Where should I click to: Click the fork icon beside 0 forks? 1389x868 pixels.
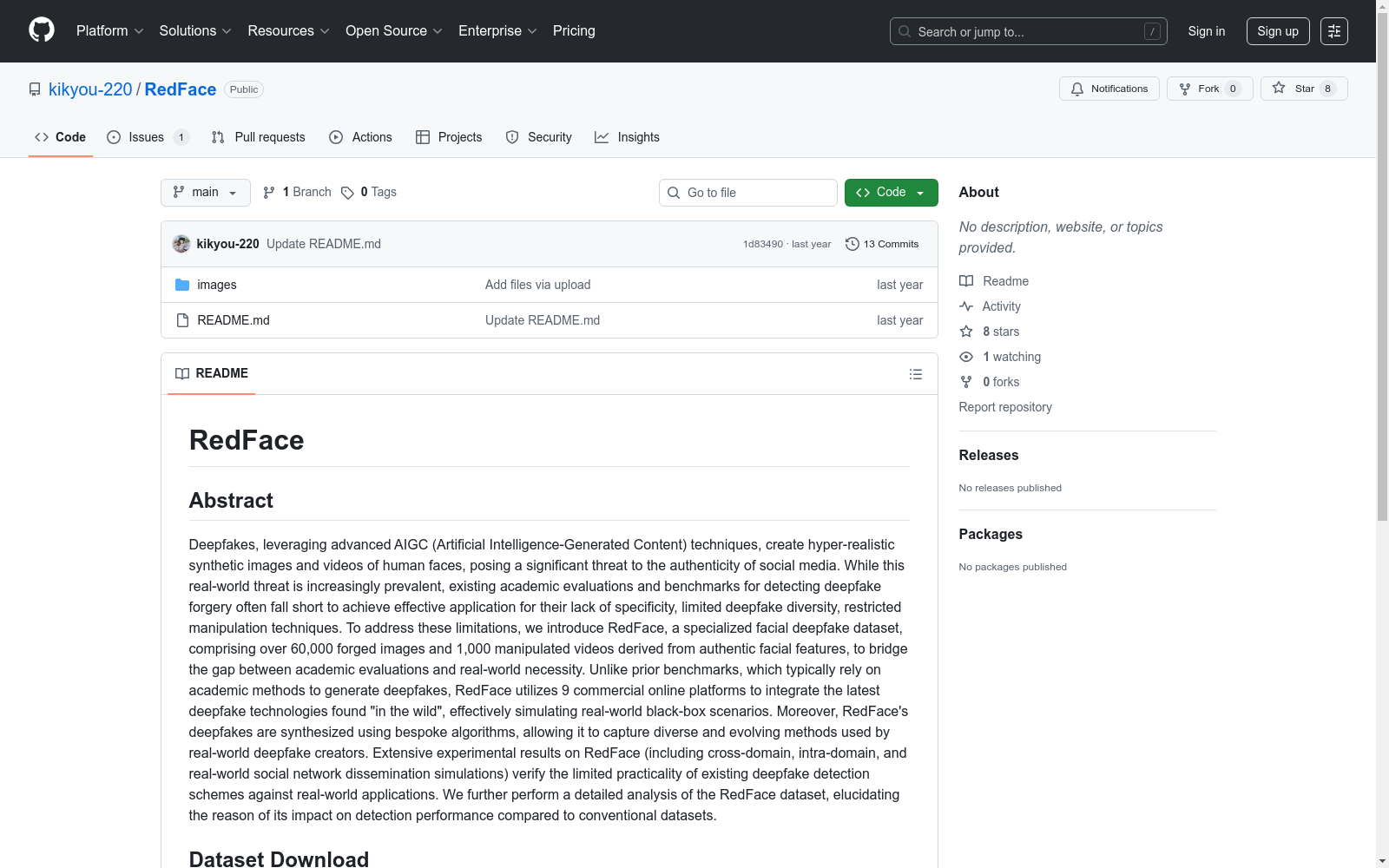point(966,382)
